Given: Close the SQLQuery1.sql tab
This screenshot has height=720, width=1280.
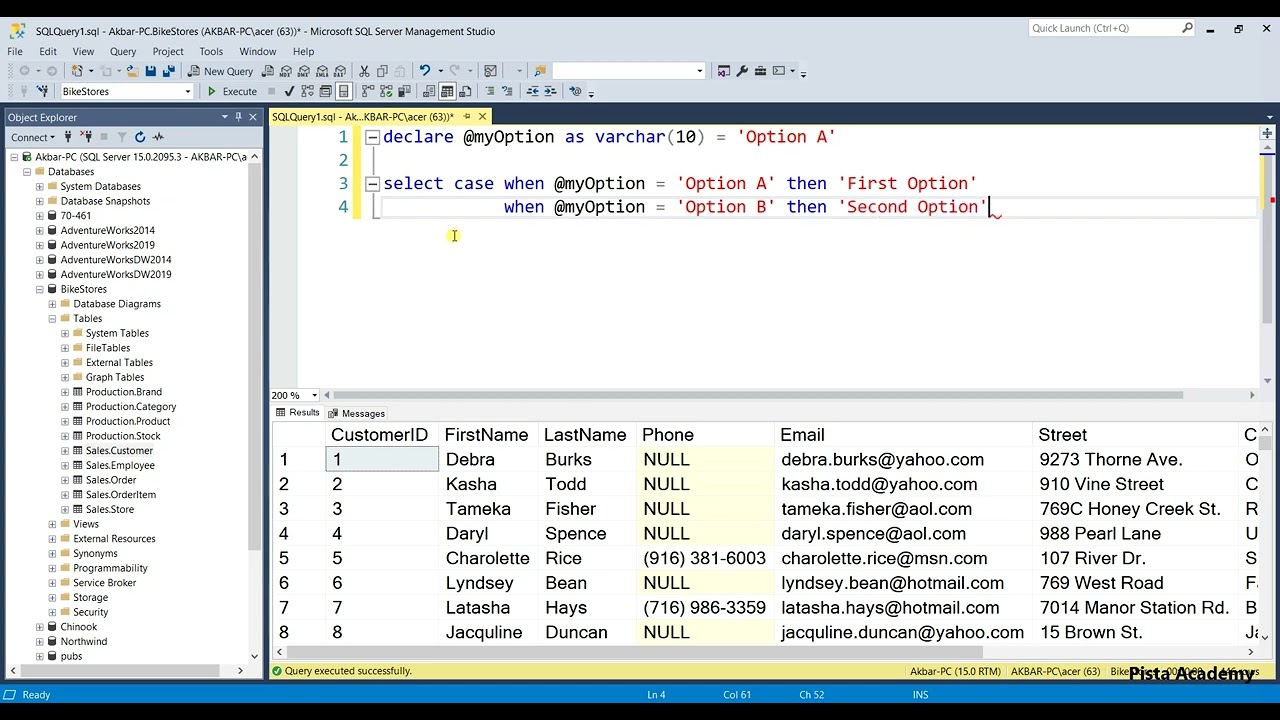Looking at the screenshot, I should 482,117.
